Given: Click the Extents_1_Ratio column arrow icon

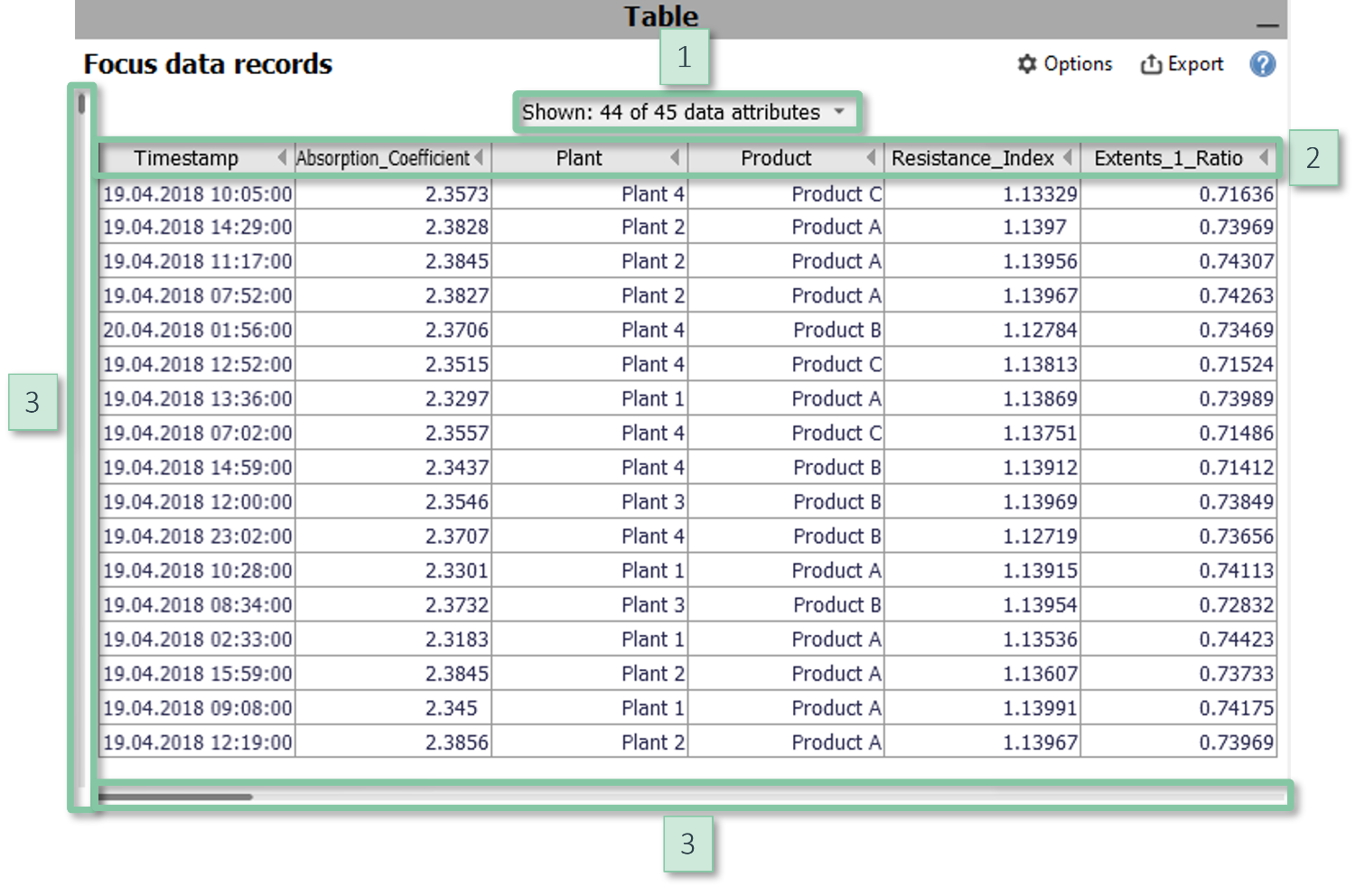Looking at the screenshot, I should 1264,157.
